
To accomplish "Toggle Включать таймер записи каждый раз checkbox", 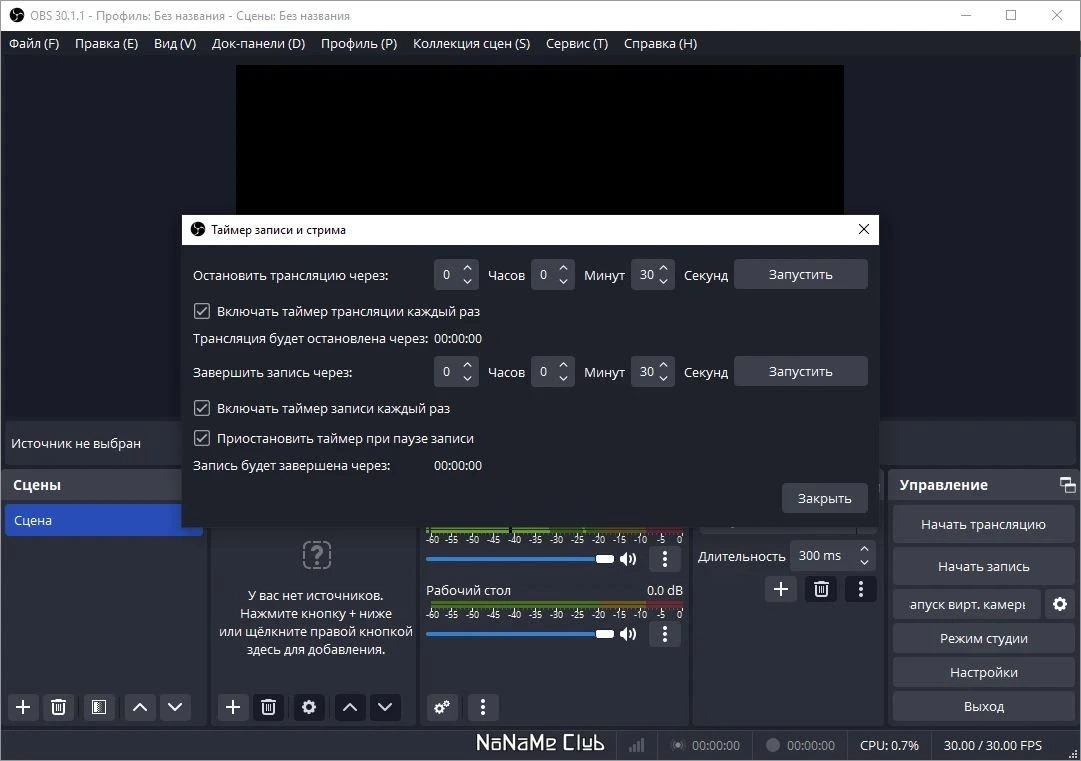I will click(201, 409).
